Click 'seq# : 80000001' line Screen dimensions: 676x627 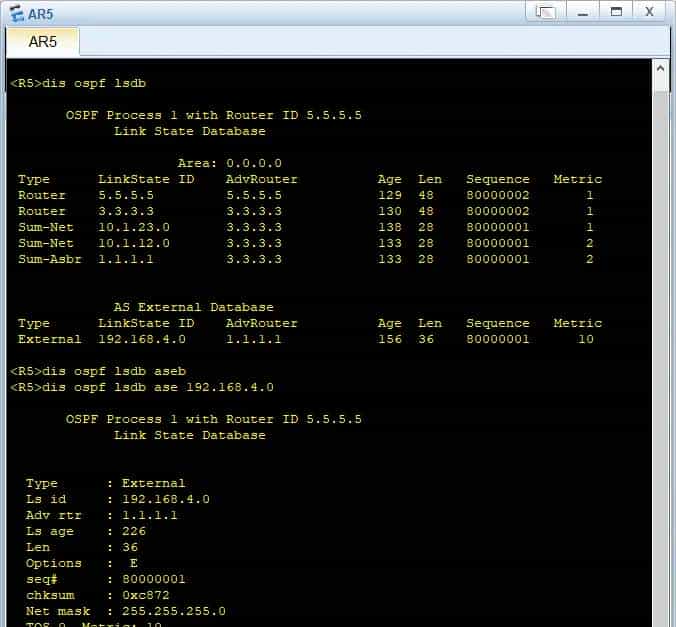(x=106, y=579)
